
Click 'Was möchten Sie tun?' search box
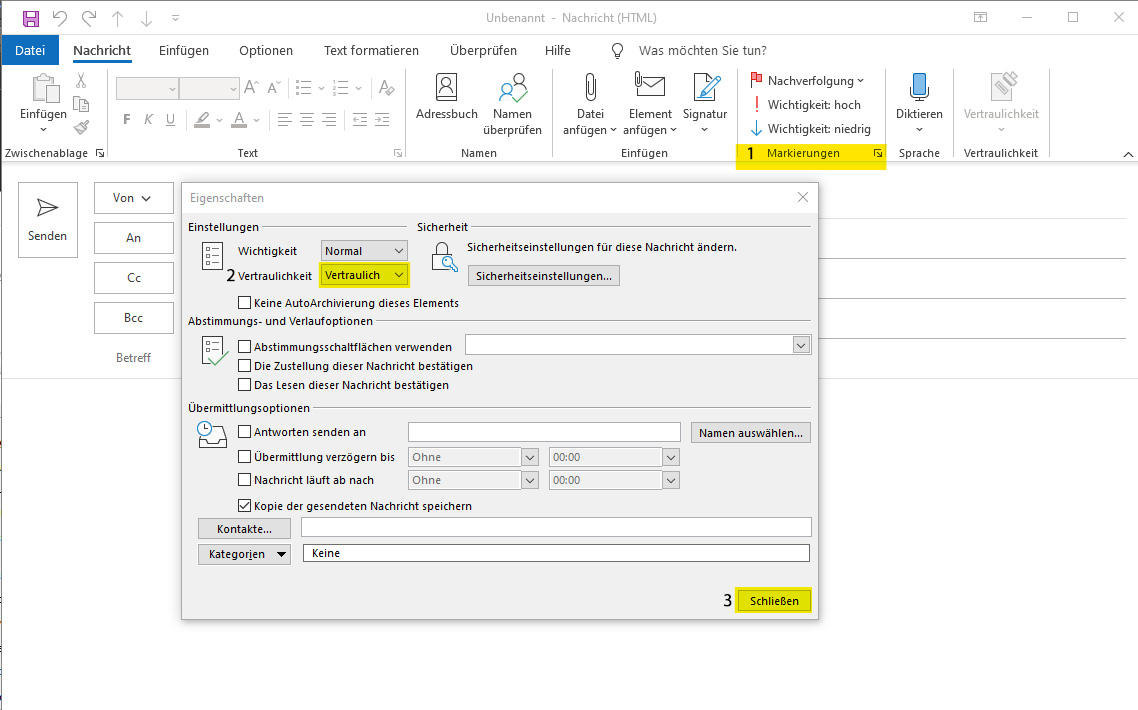point(702,50)
